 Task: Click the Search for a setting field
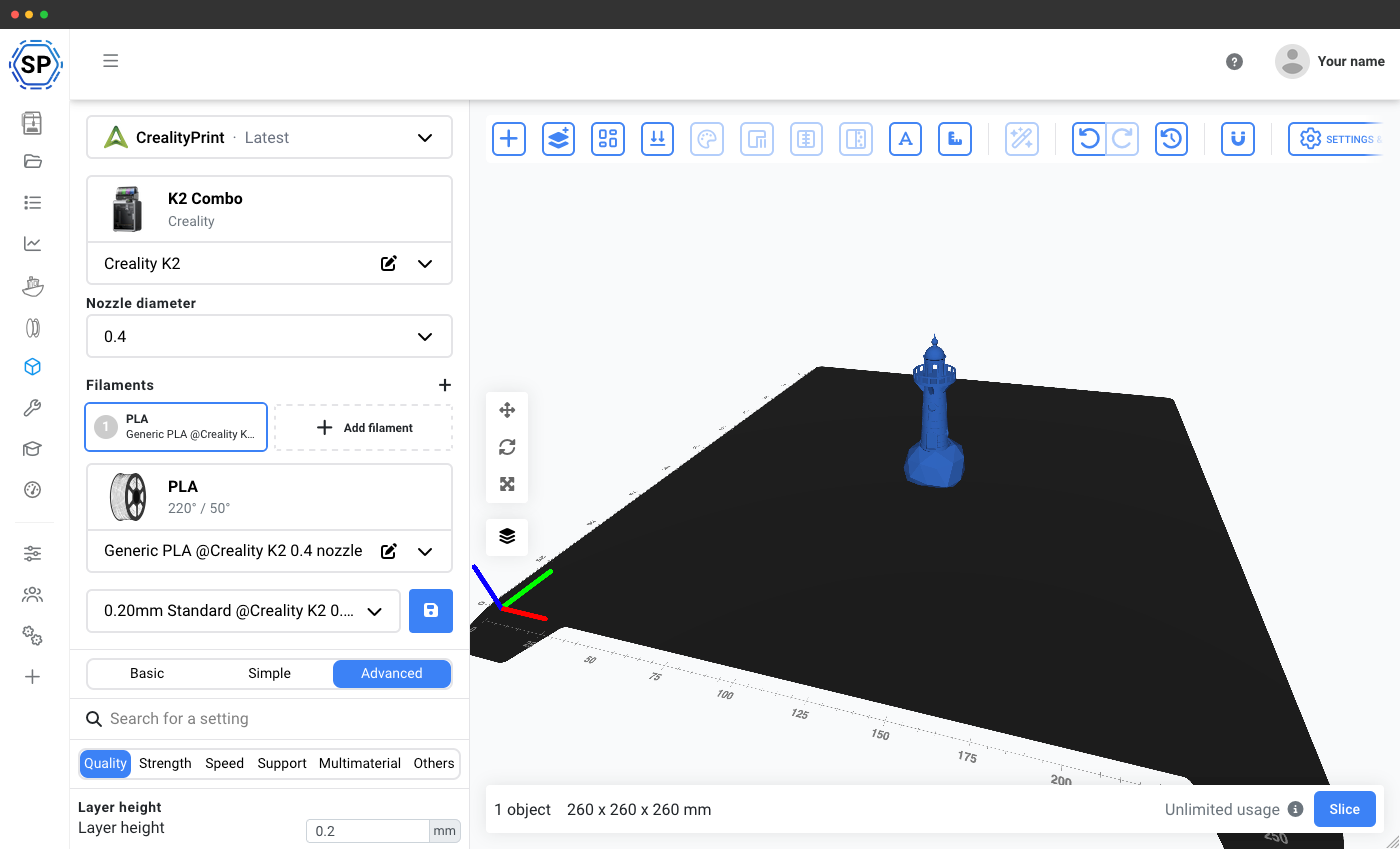tap(270, 719)
